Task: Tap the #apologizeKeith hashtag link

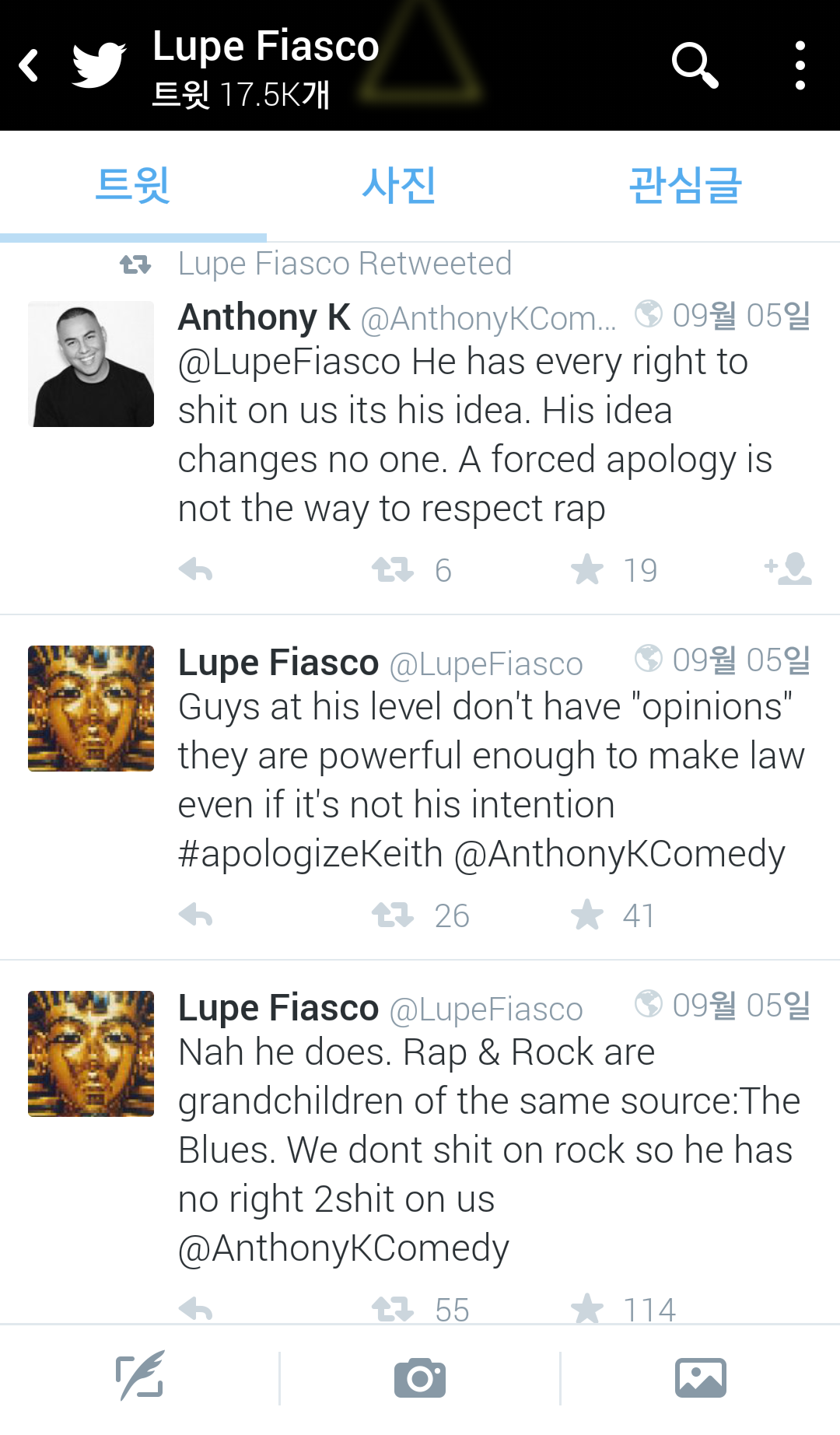Action: 310,854
